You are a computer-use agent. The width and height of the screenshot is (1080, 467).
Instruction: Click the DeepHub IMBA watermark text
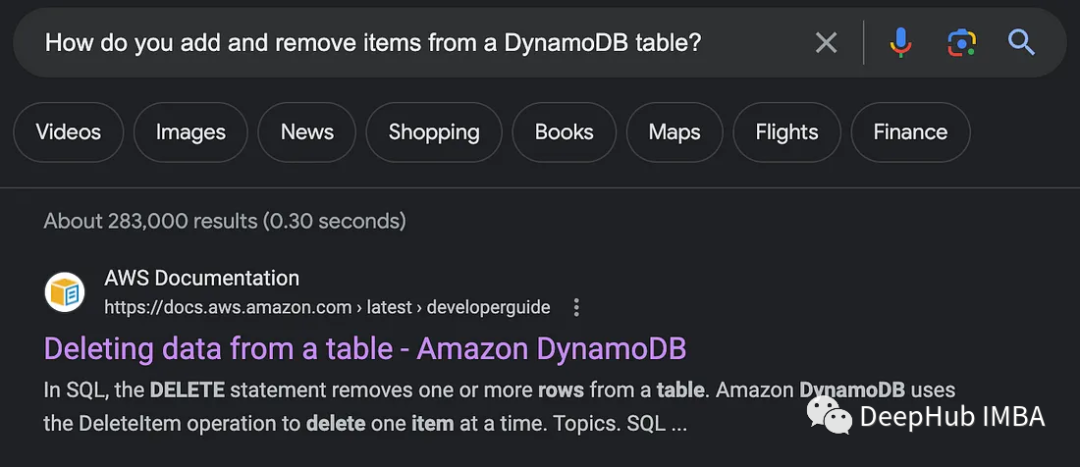[953, 417]
